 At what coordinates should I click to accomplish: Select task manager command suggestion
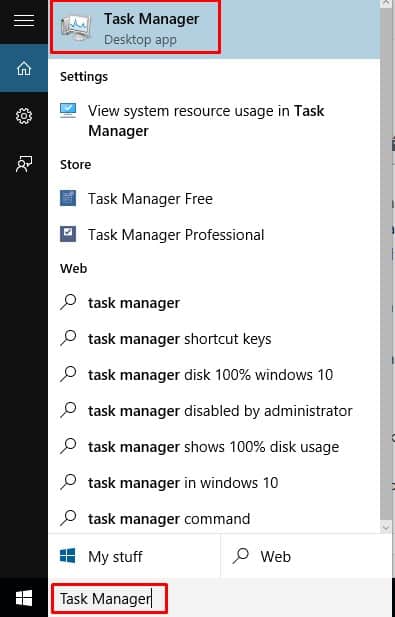pos(214,519)
